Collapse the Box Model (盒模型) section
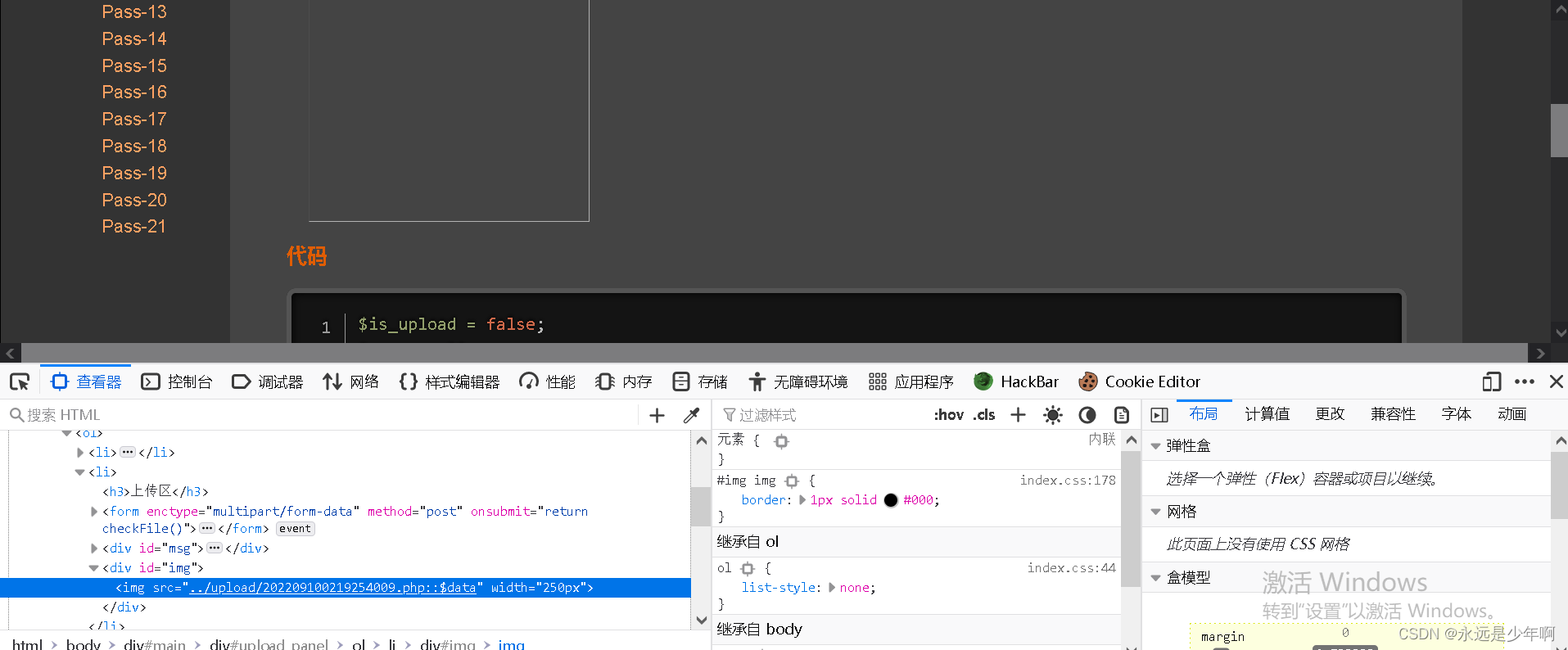This screenshot has height=650, width=1568. tap(1156, 578)
